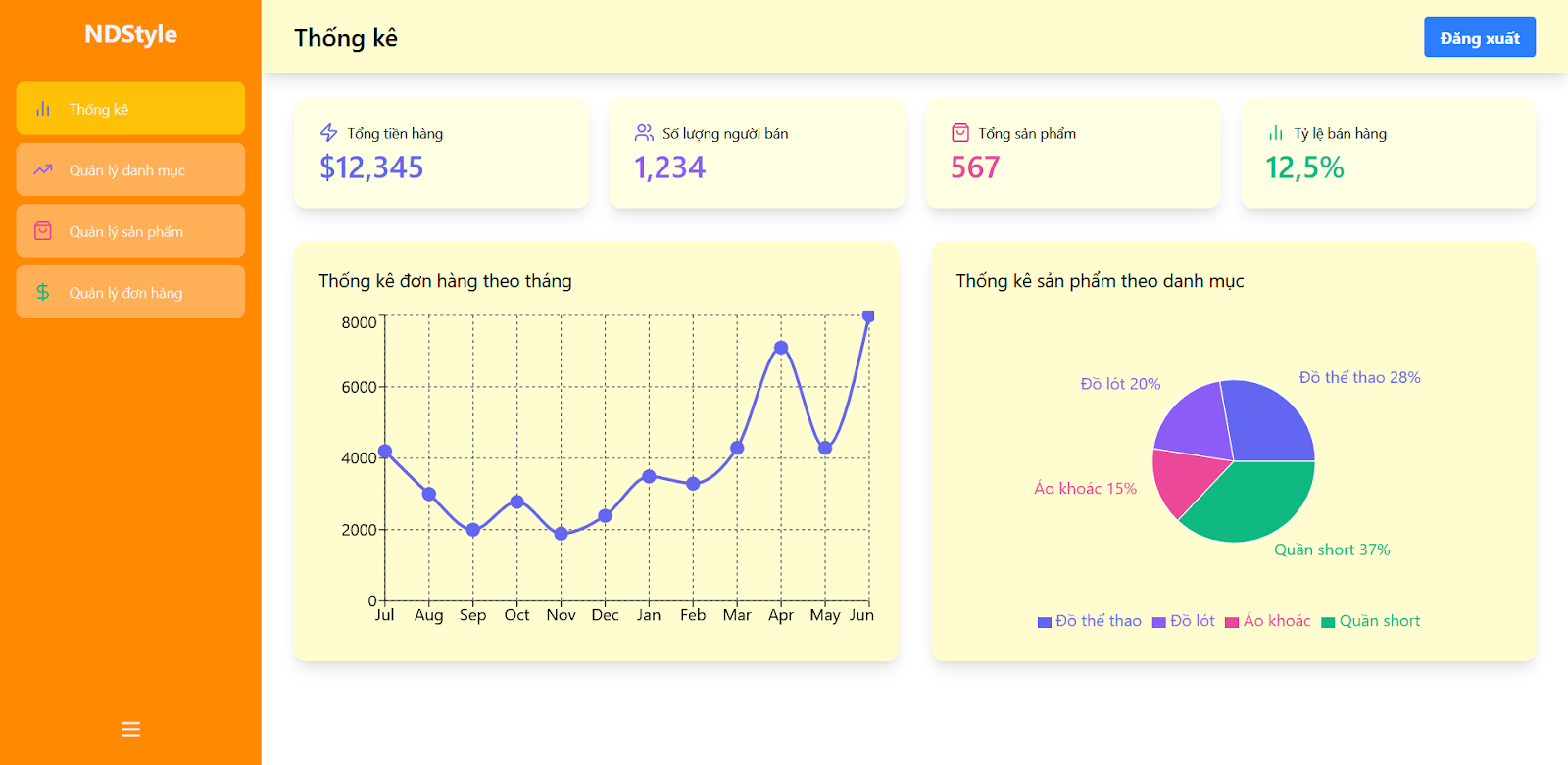Click the Áo khoác 15% pie label
1568x765 pixels.
(1086, 488)
